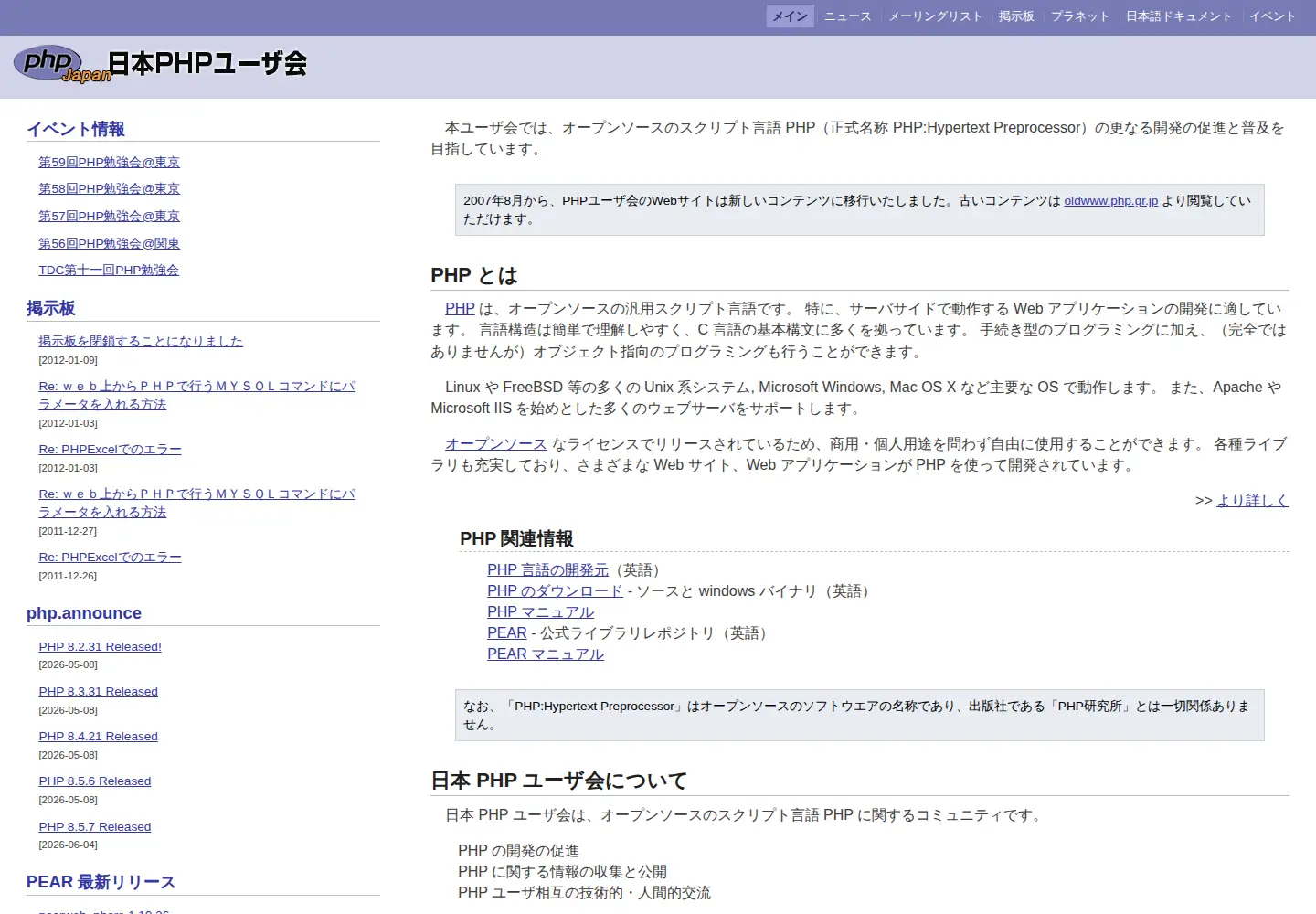Click the PHP Japan logo
The width and height of the screenshot is (1316, 914).
(x=62, y=64)
